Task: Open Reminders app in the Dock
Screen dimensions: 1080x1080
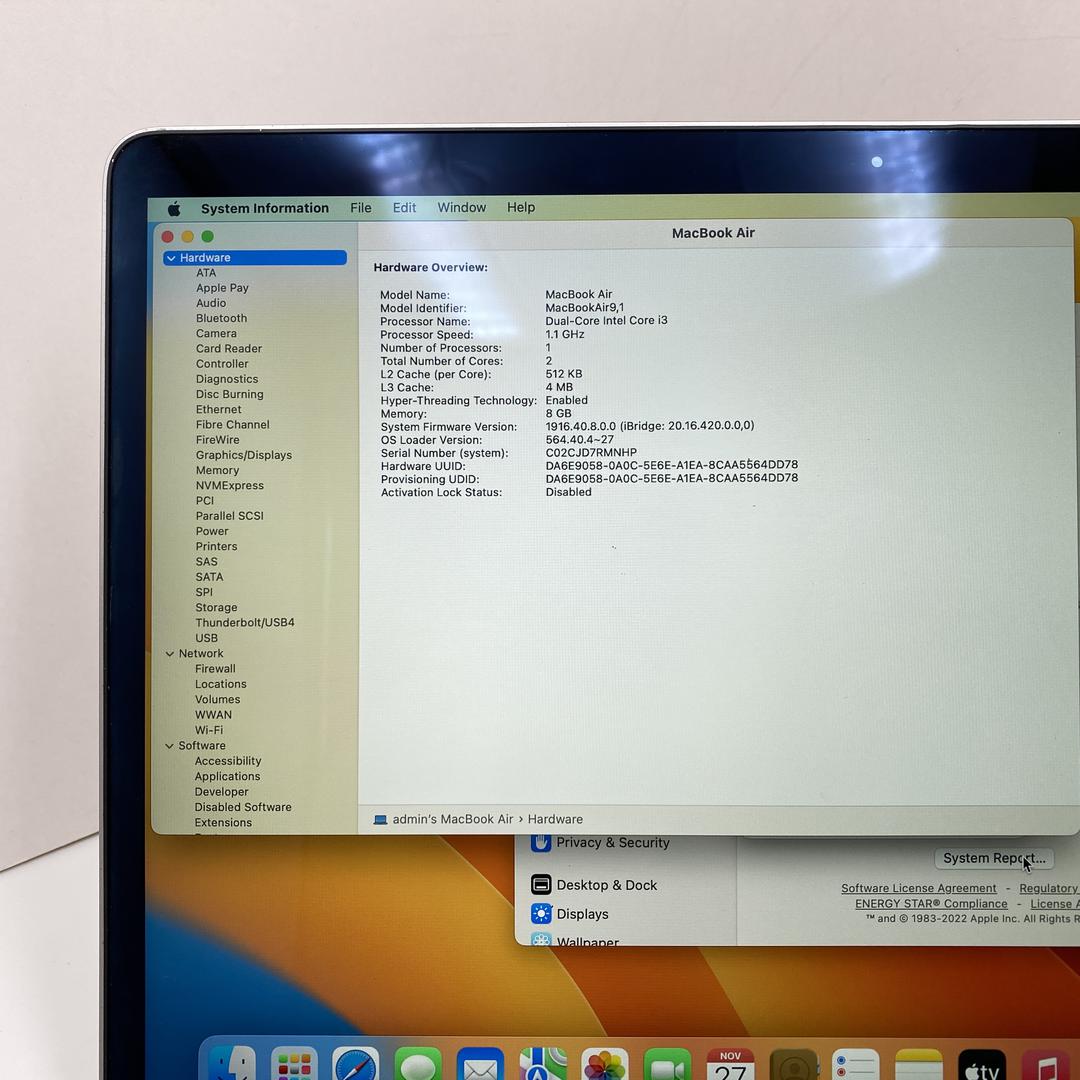Action: pyautogui.click(x=855, y=1063)
